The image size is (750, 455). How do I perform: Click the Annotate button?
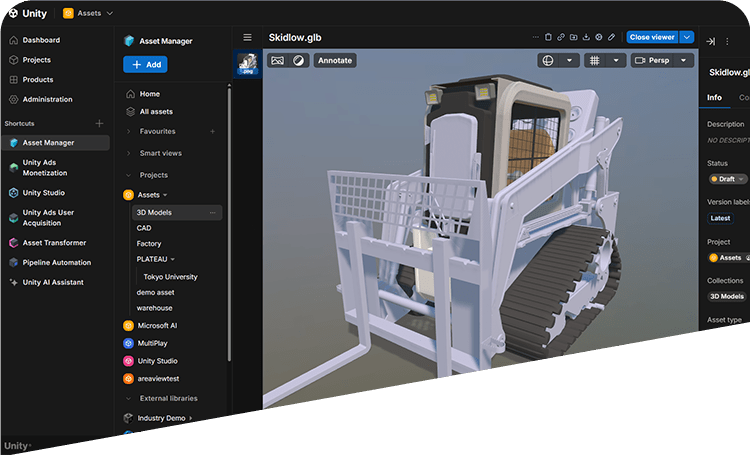[335, 60]
